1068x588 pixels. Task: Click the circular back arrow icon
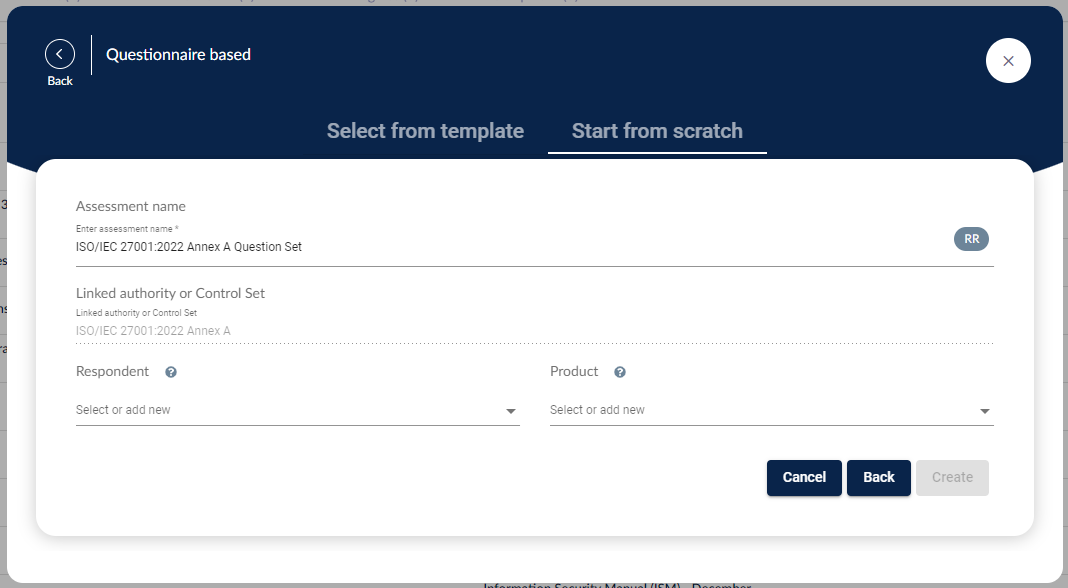(x=60, y=54)
